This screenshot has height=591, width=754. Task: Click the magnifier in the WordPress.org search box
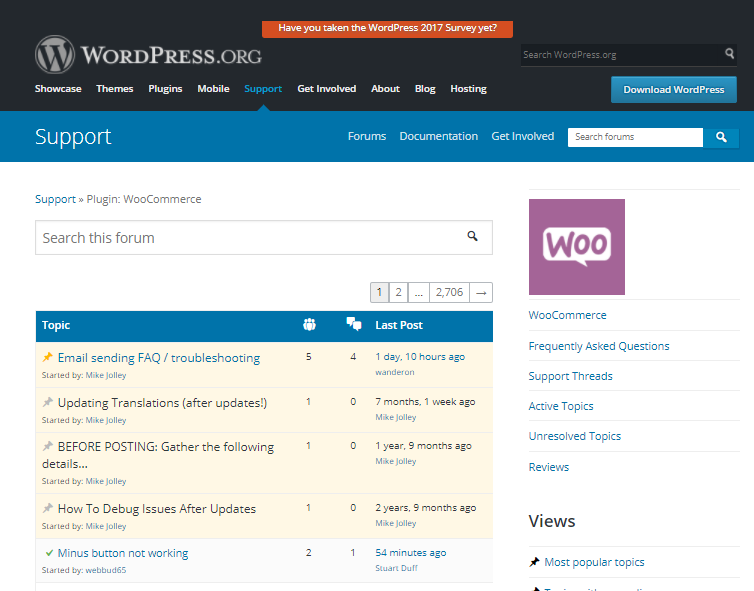(x=729, y=53)
